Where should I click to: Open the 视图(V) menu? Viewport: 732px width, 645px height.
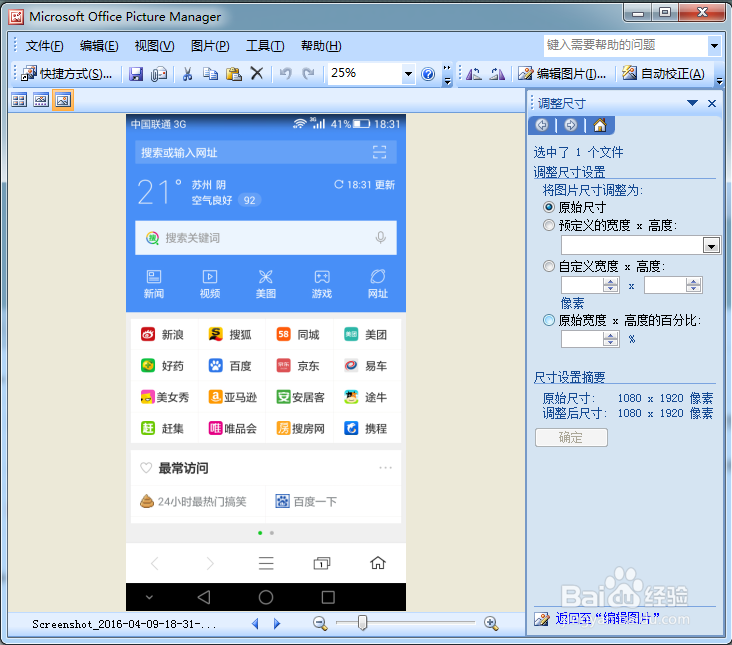(155, 46)
